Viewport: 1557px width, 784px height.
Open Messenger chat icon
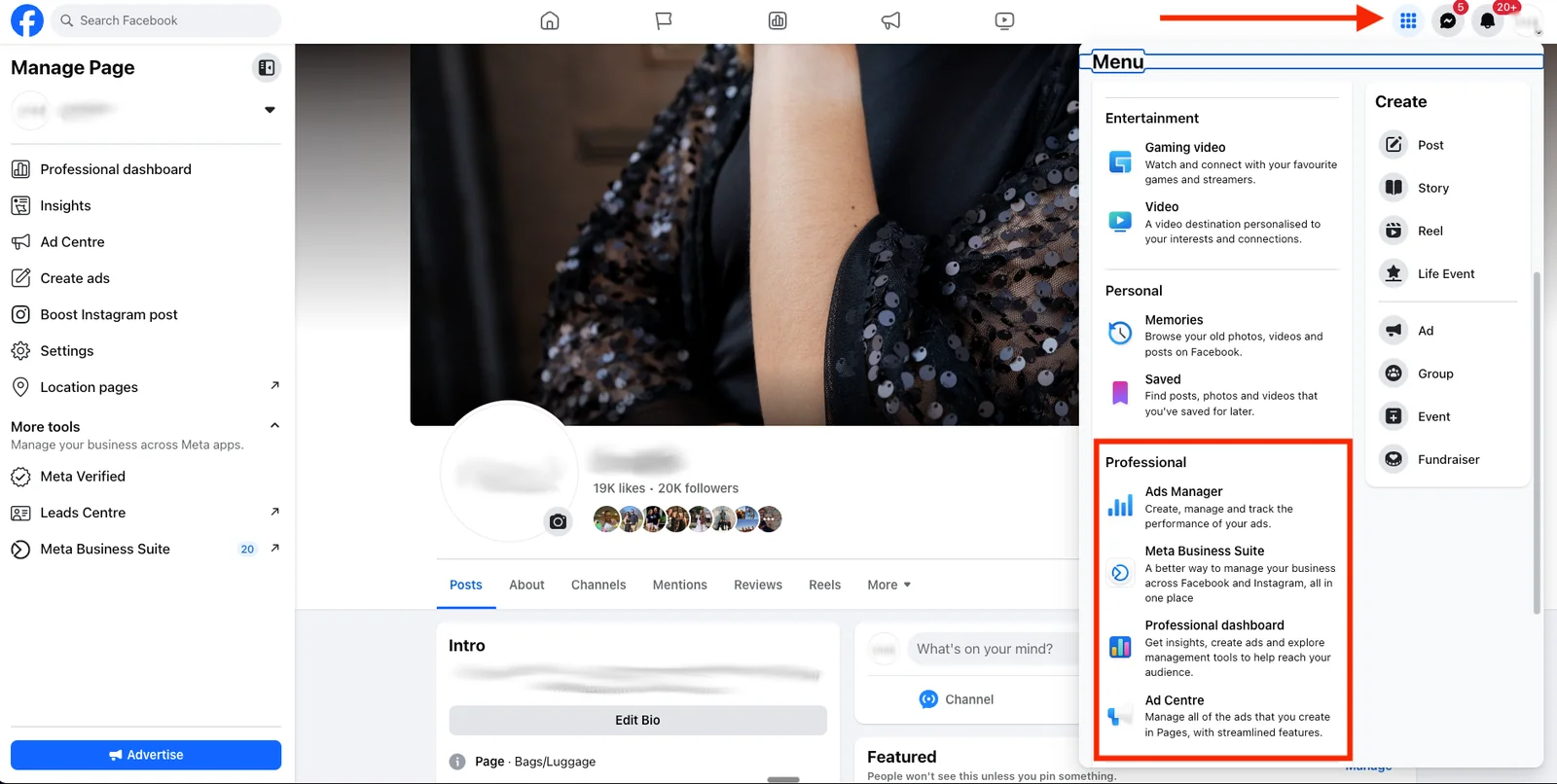(x=1448, y=20)
